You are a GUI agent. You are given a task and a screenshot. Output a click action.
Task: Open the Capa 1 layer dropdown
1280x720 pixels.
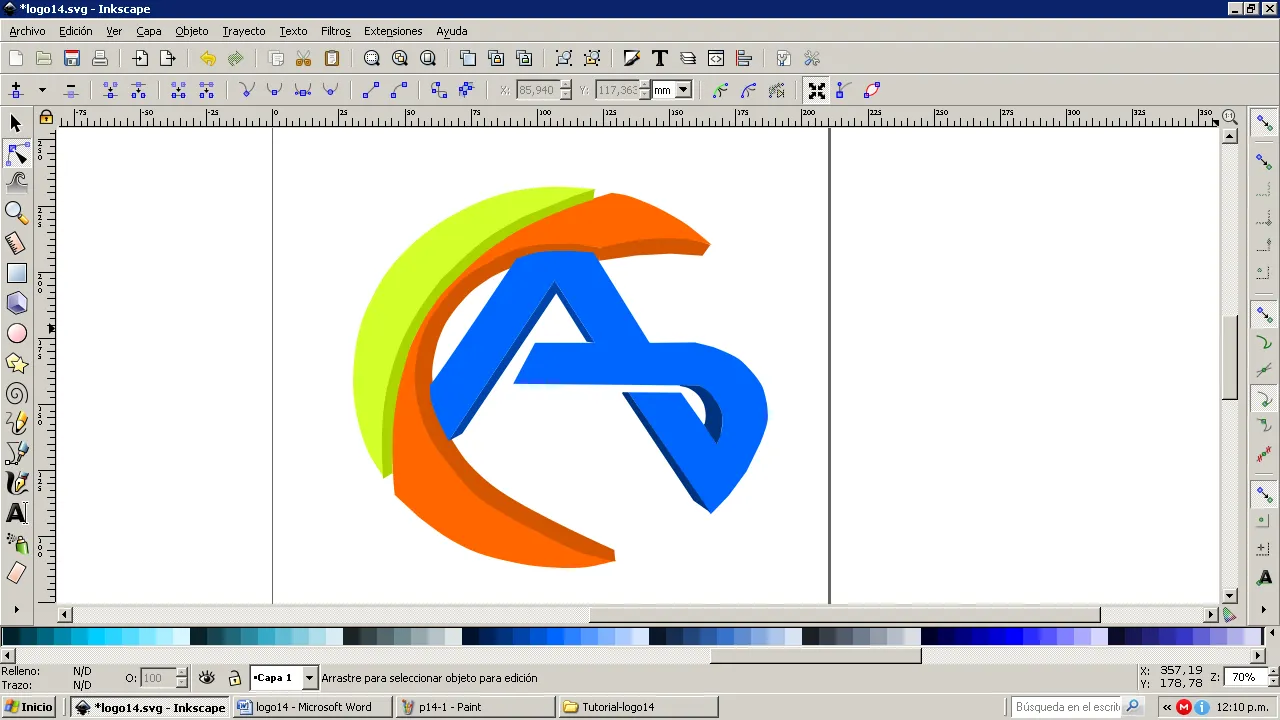click(x=284, y=677)
